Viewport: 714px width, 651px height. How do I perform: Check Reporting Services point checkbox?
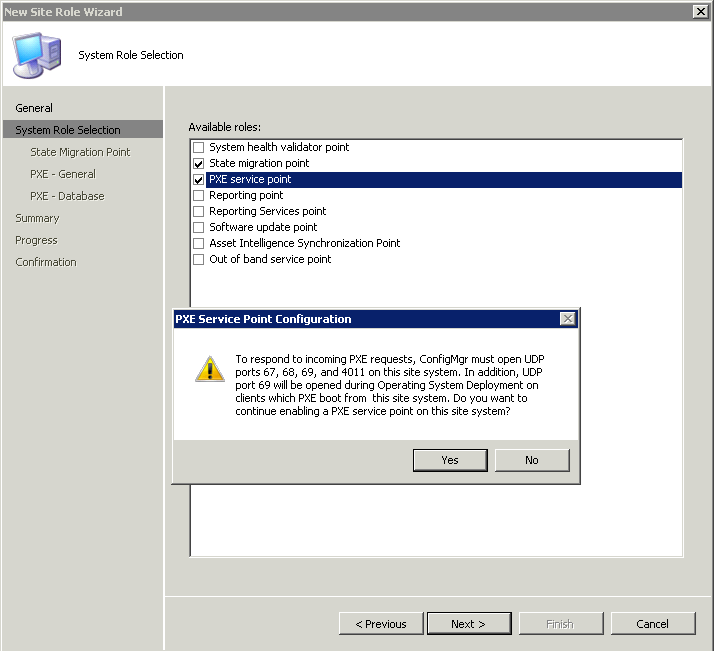click(x=199, y=211)
